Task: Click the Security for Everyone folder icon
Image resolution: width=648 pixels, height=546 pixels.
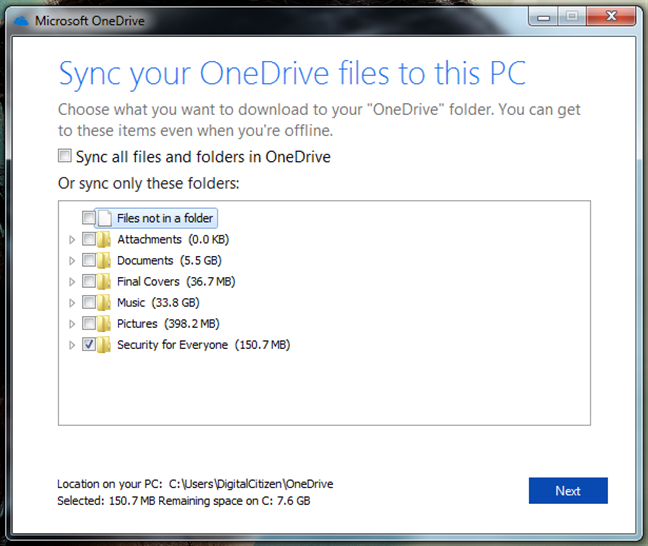Action: coord(104,345)
